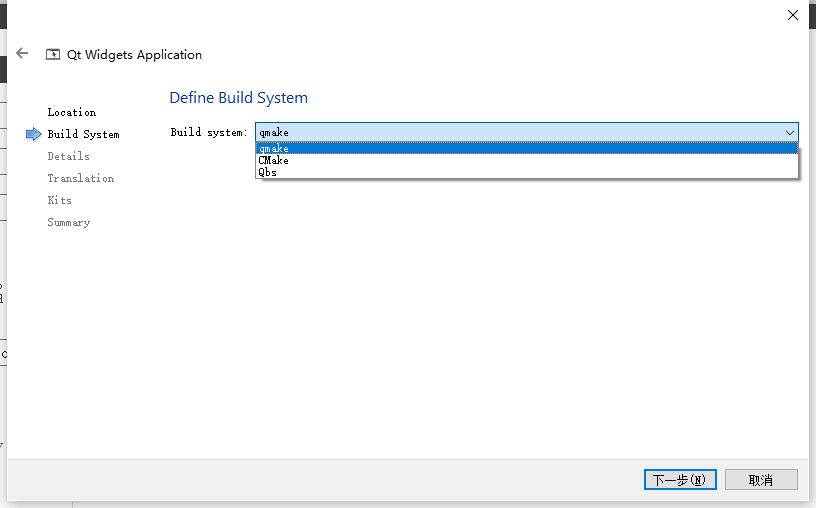Click the Define Build System heading
The image size is (816, 508).
point(238,98)
